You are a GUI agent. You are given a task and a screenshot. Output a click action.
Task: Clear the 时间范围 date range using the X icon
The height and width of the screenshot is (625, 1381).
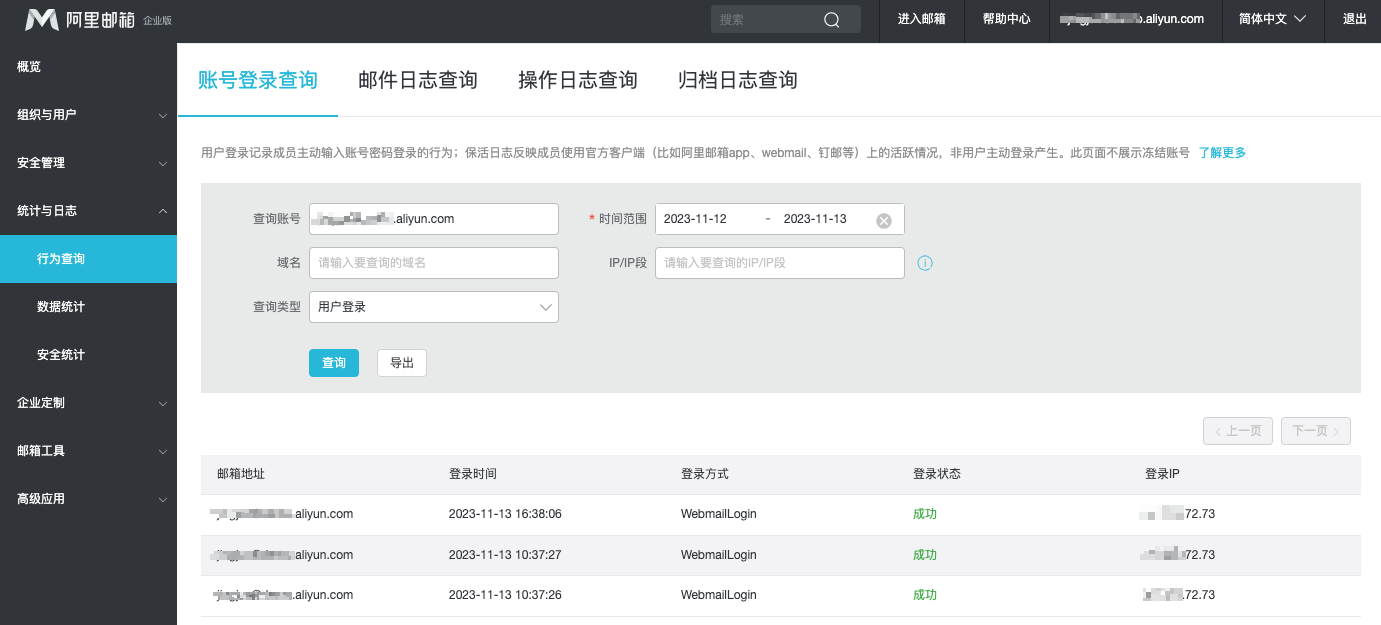883,219
